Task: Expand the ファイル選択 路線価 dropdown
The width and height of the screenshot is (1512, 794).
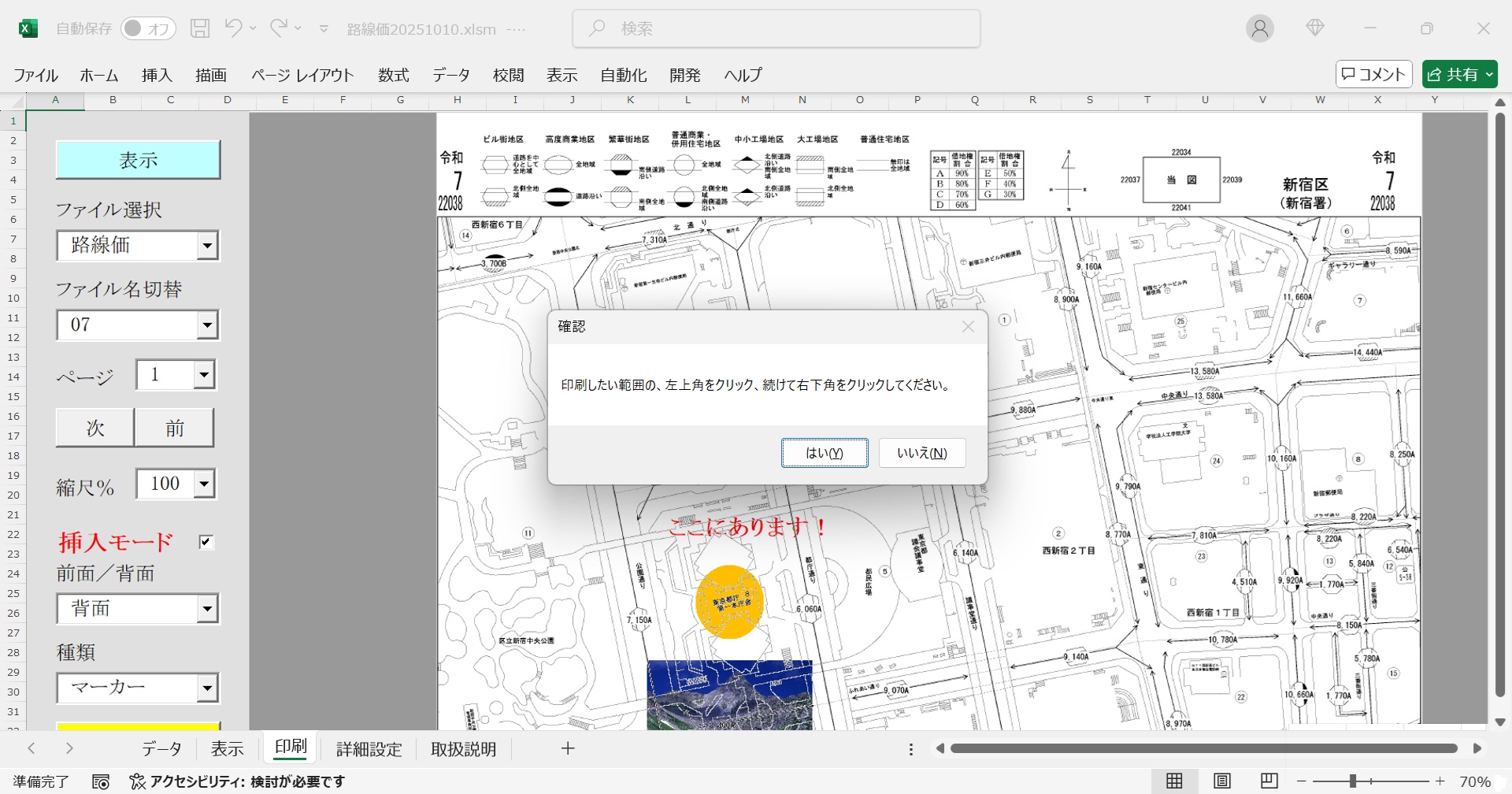Action: coord(207,246)
